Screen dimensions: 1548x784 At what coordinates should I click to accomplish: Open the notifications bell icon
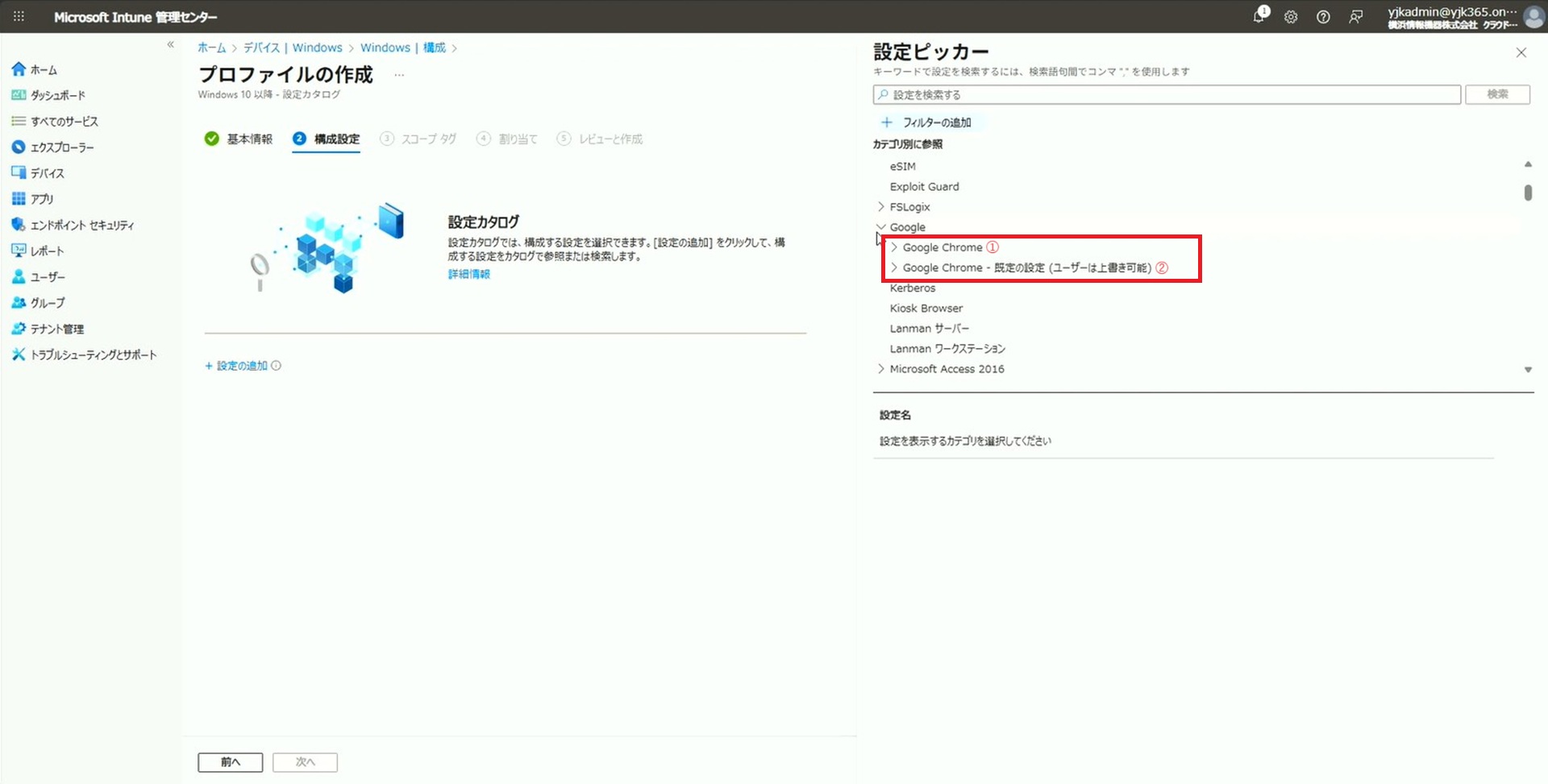coord(1259,16)
